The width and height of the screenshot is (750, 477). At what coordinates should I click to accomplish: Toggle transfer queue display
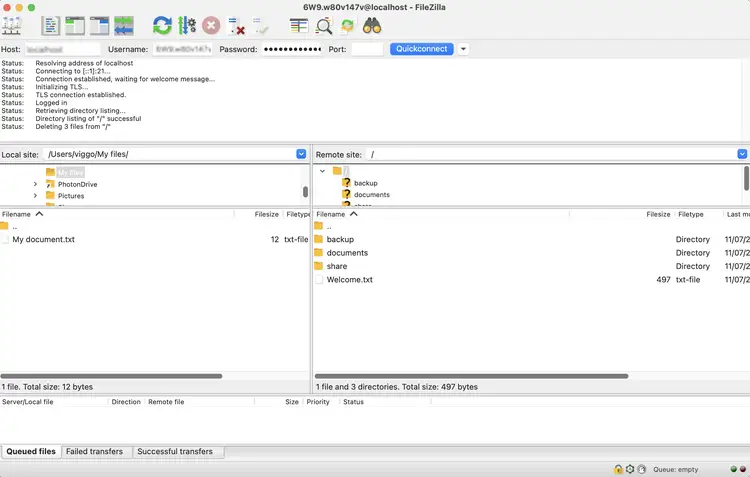pyautogui.click(x=124, y=26)
